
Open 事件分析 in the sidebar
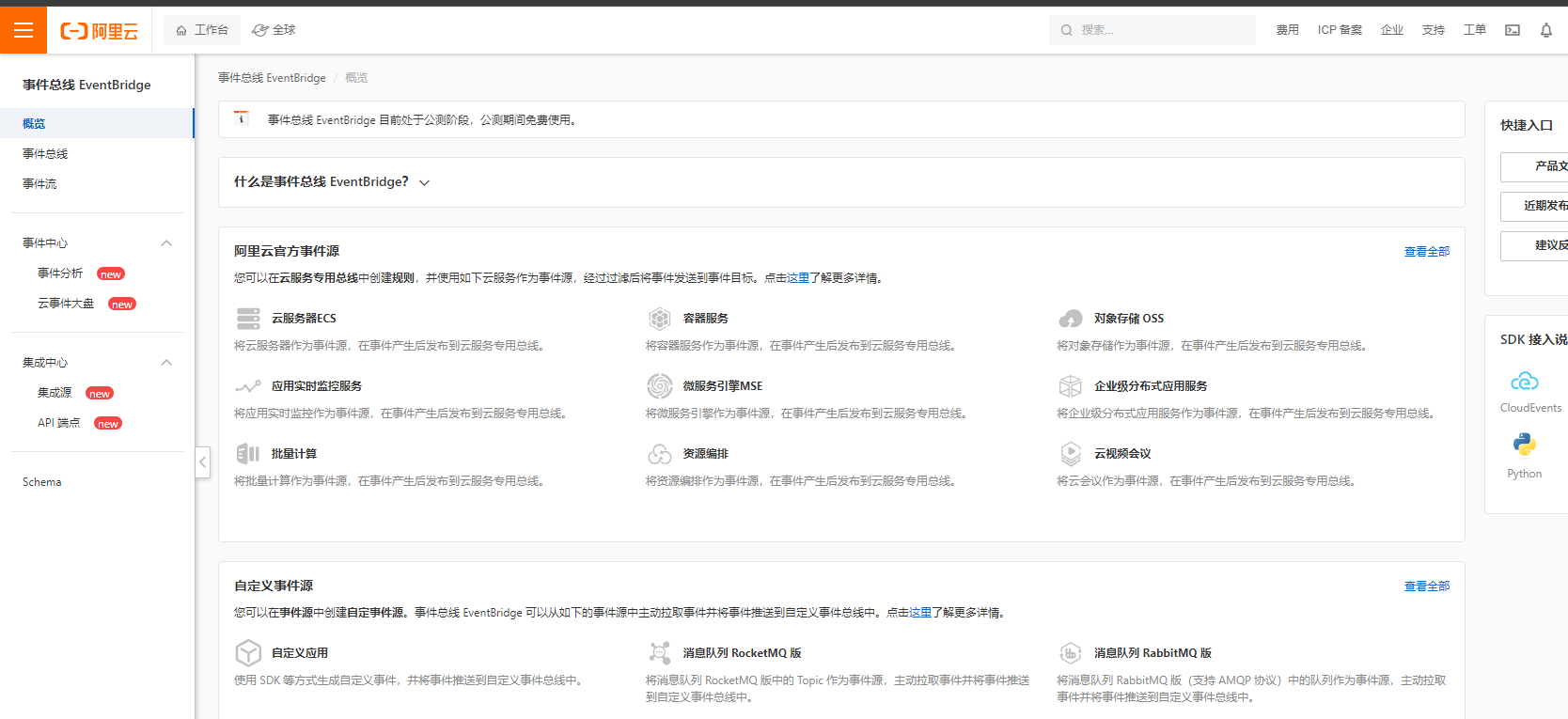click(60, 274)
